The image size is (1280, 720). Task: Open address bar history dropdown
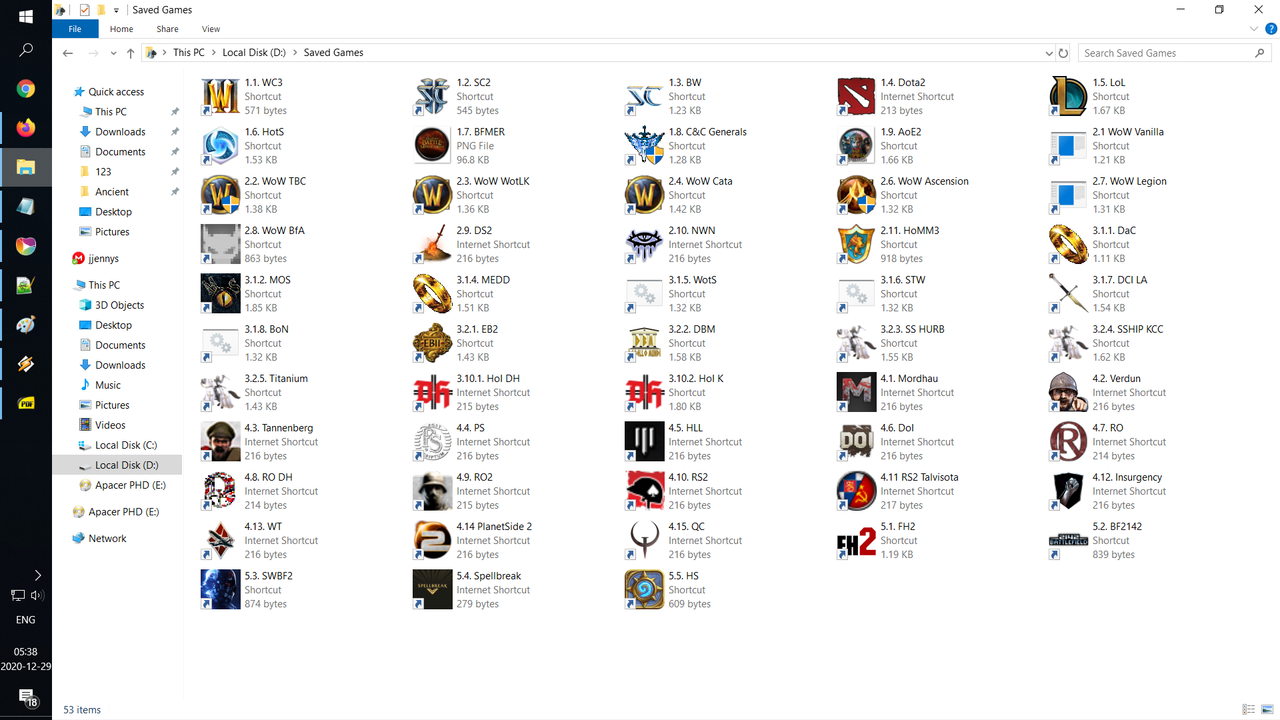(1048, 53)
